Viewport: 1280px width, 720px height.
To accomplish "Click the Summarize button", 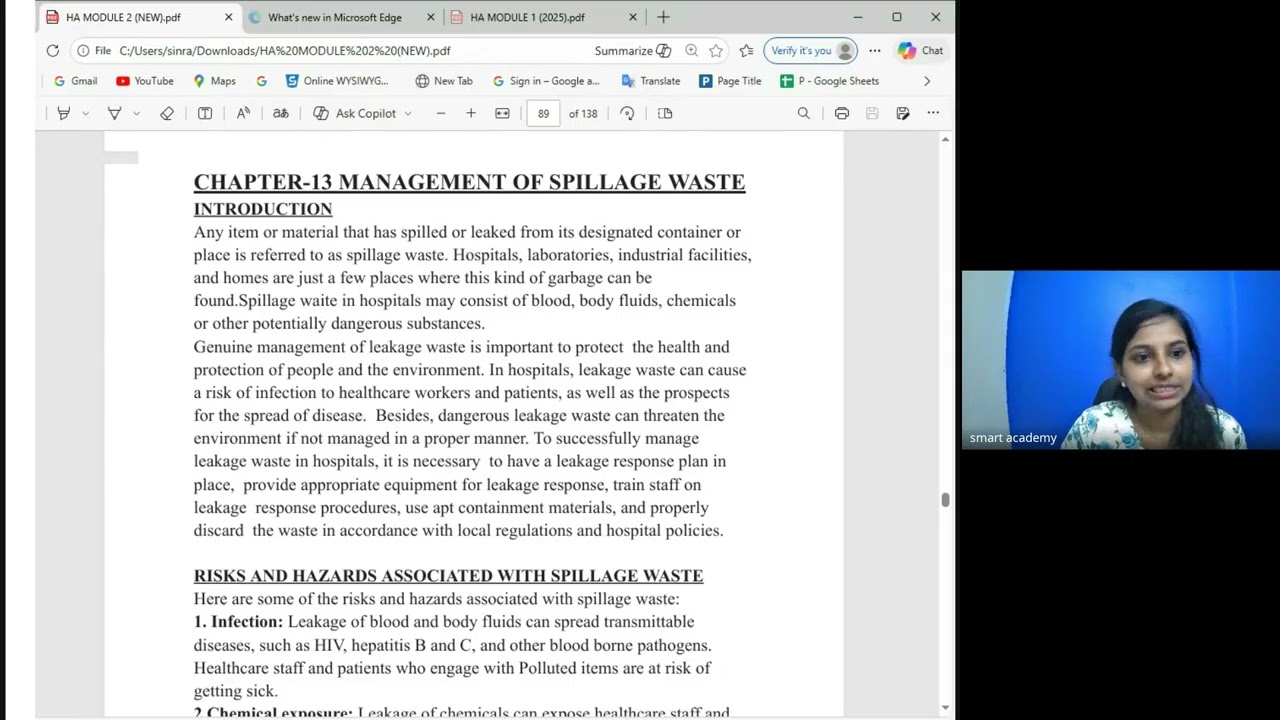I will coord(632,50).
